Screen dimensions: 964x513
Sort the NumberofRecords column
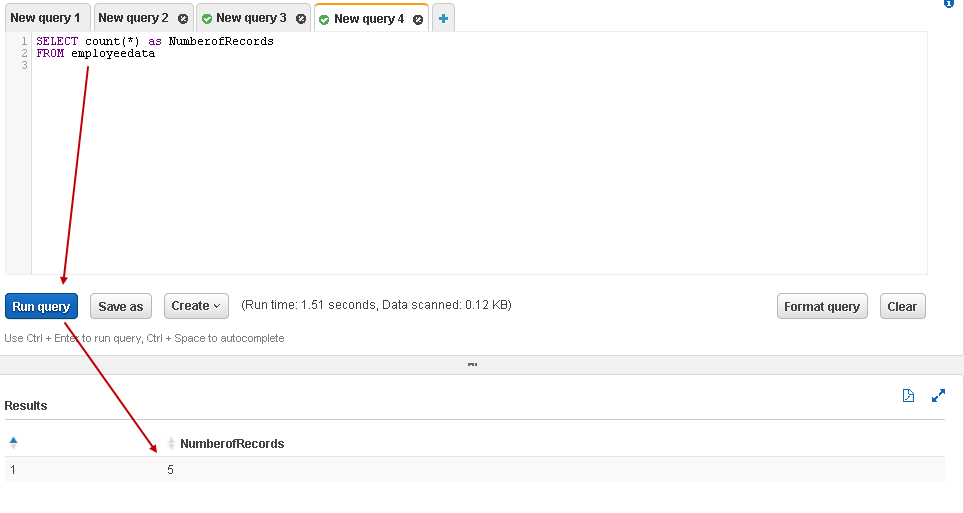tap(171, 444)
